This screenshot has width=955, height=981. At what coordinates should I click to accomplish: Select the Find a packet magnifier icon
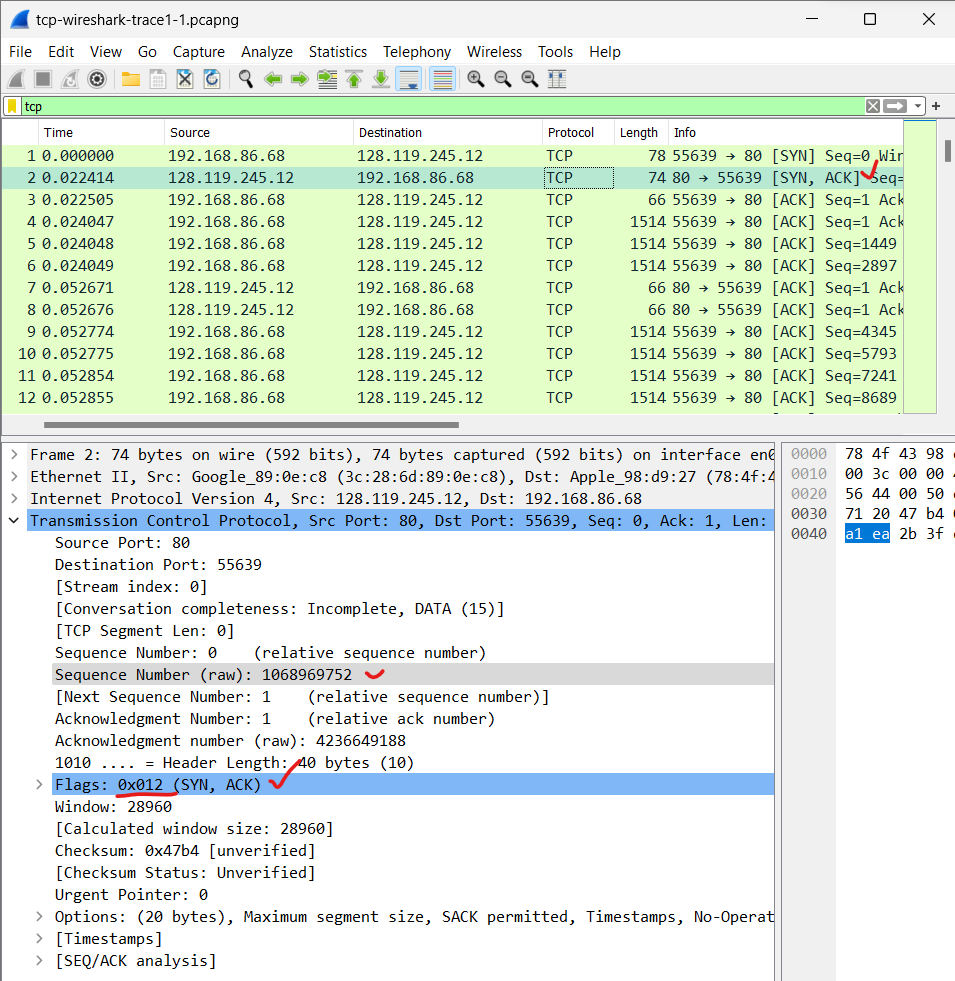pyautogui.click(x=246, y=78)
